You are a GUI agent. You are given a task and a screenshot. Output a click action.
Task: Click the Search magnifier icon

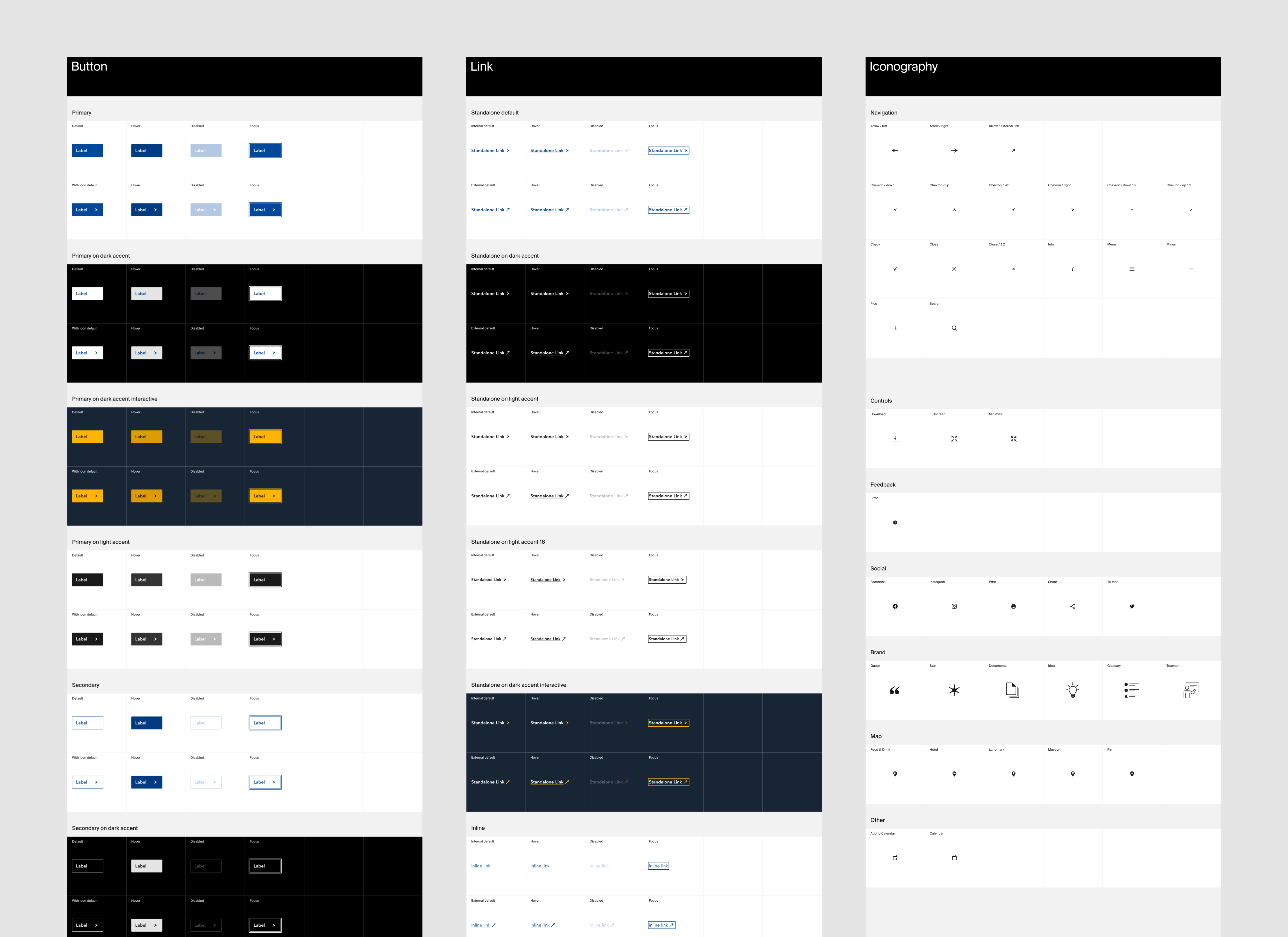tap(954, 328)
